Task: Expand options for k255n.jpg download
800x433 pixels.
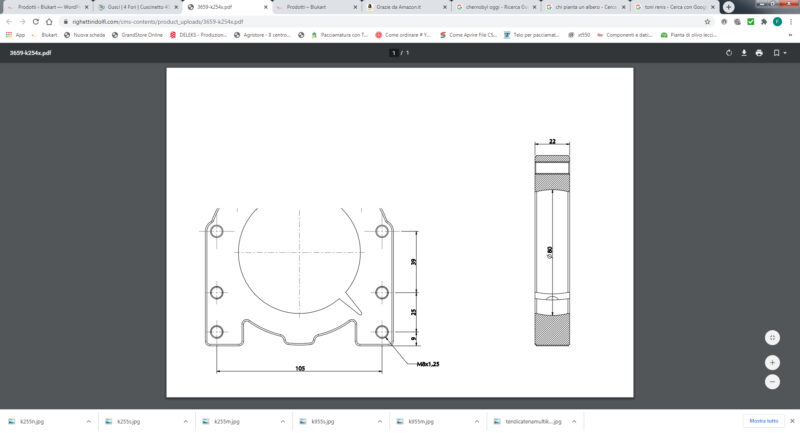Action: point(88,421)
